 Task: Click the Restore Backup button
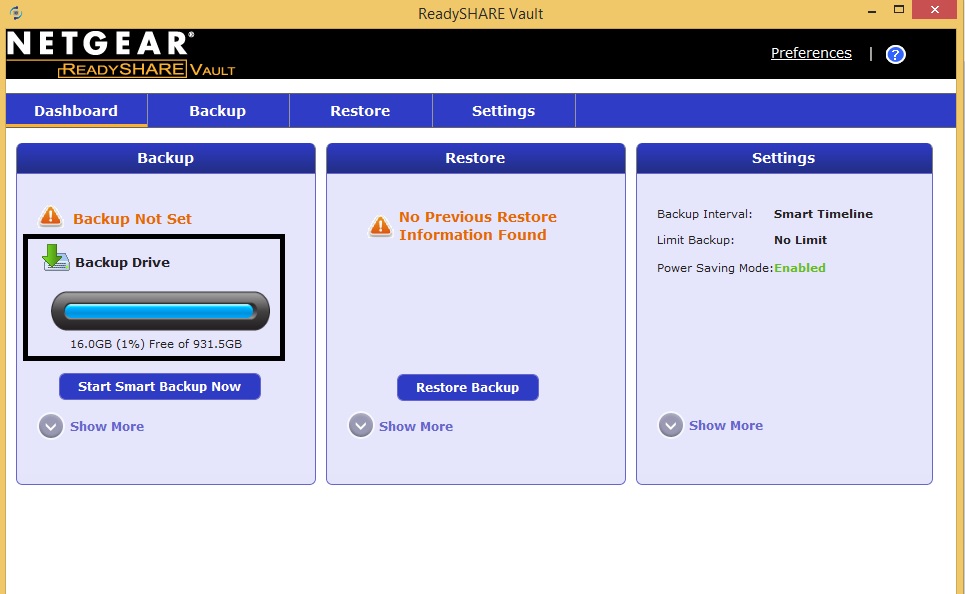[x=468, y=387]
